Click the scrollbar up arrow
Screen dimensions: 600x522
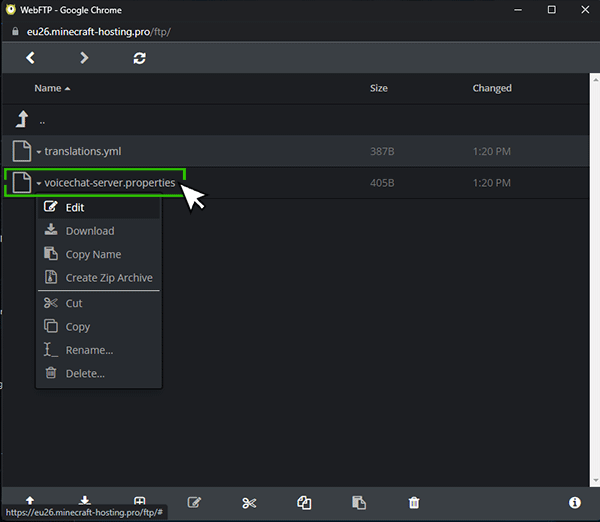click(x=595, y=80)
